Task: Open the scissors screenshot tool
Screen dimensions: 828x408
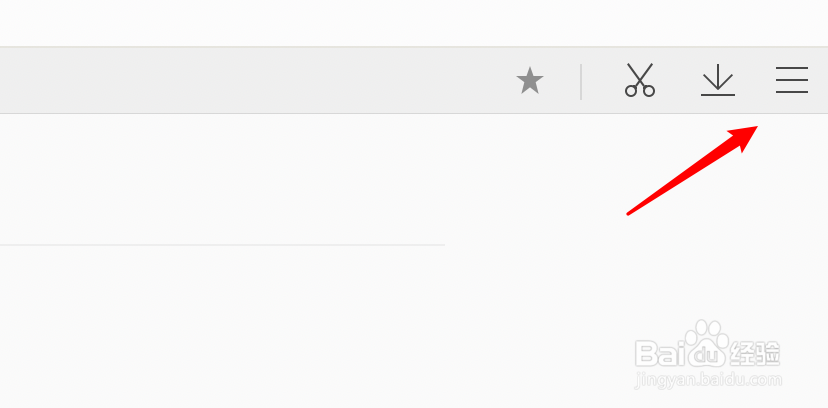Action: click(640, 80)
